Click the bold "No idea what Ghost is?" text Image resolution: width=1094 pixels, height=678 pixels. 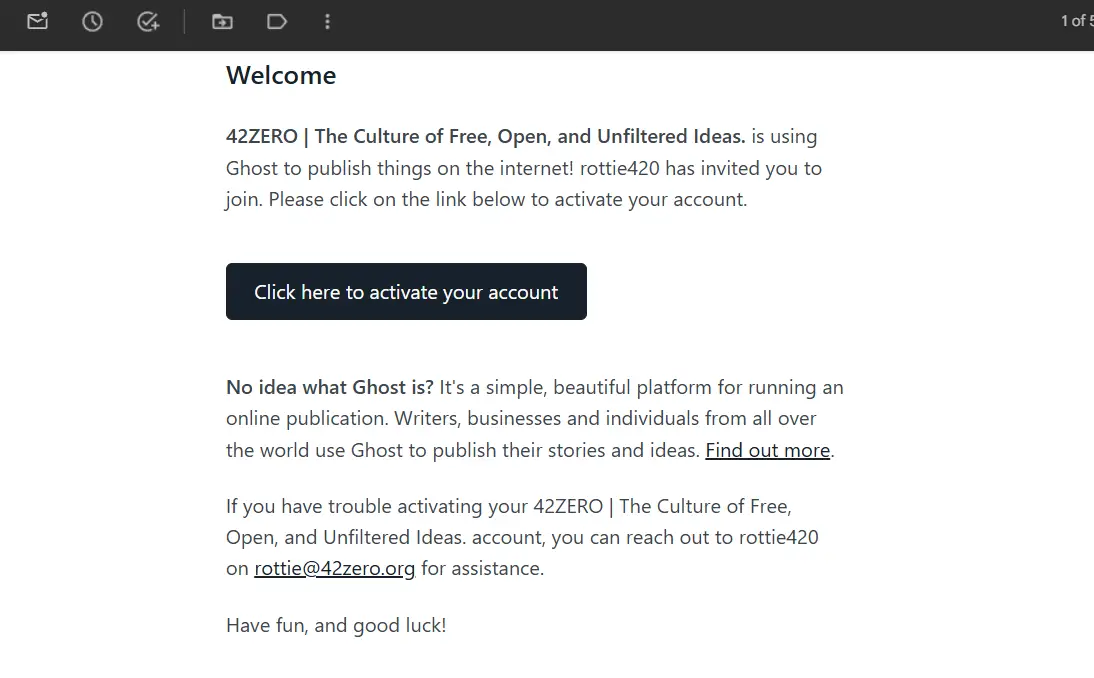point(329,387)
